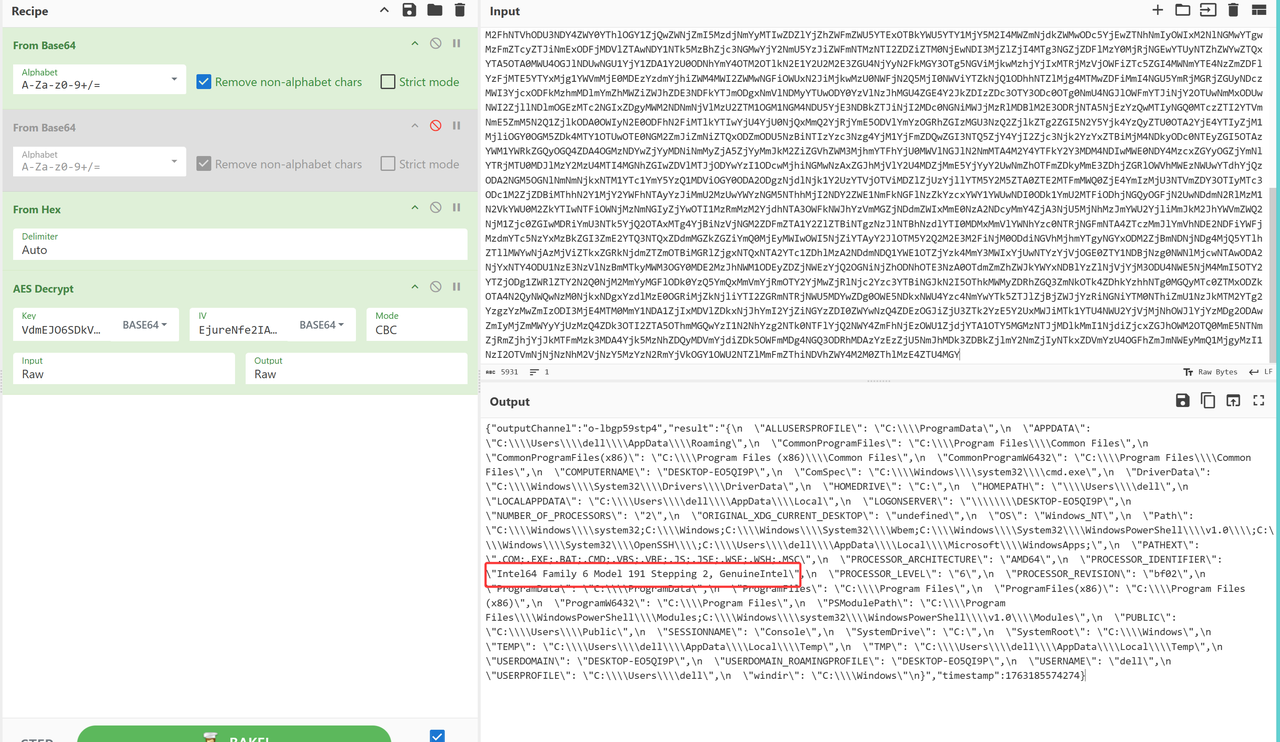1280x742 pixels.
Task: Open the LF end-of-line selector in input
Action: click(1260, 372)
